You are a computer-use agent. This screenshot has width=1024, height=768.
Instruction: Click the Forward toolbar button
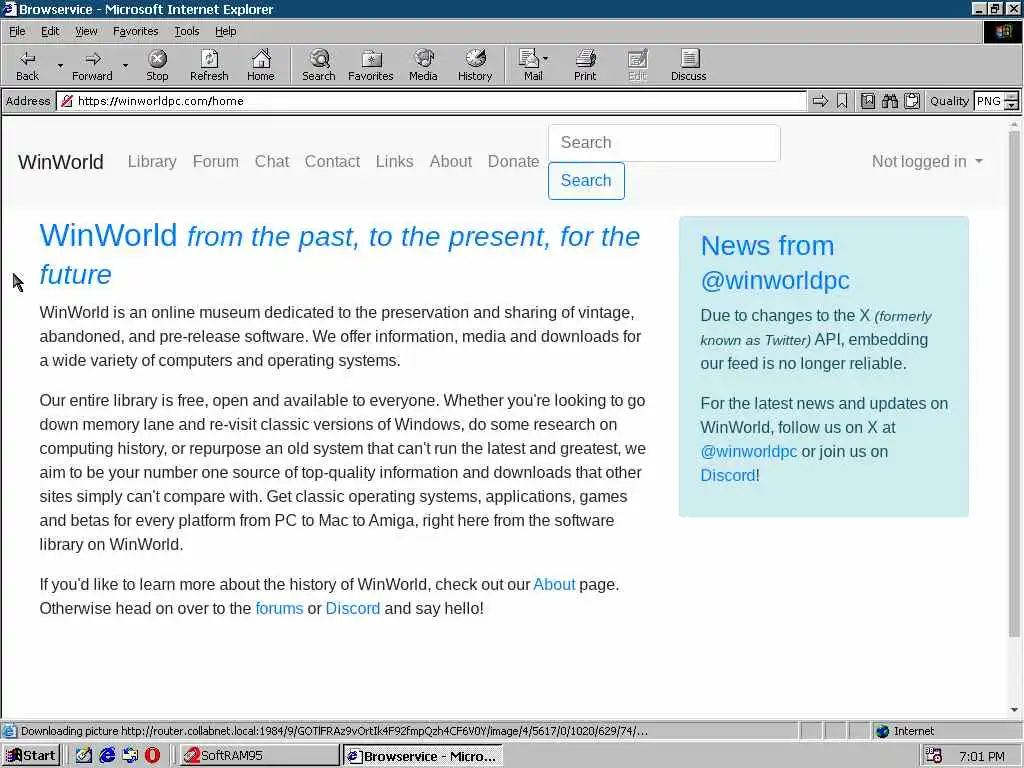point(92,65)
